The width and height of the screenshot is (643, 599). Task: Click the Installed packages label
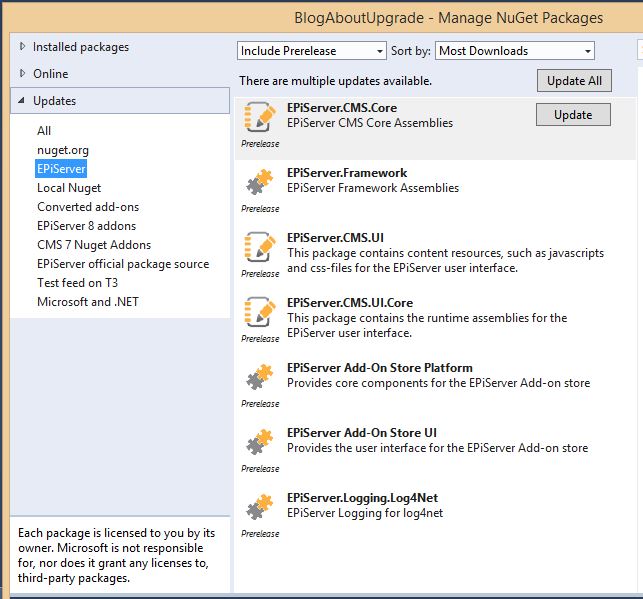(81, 47)
